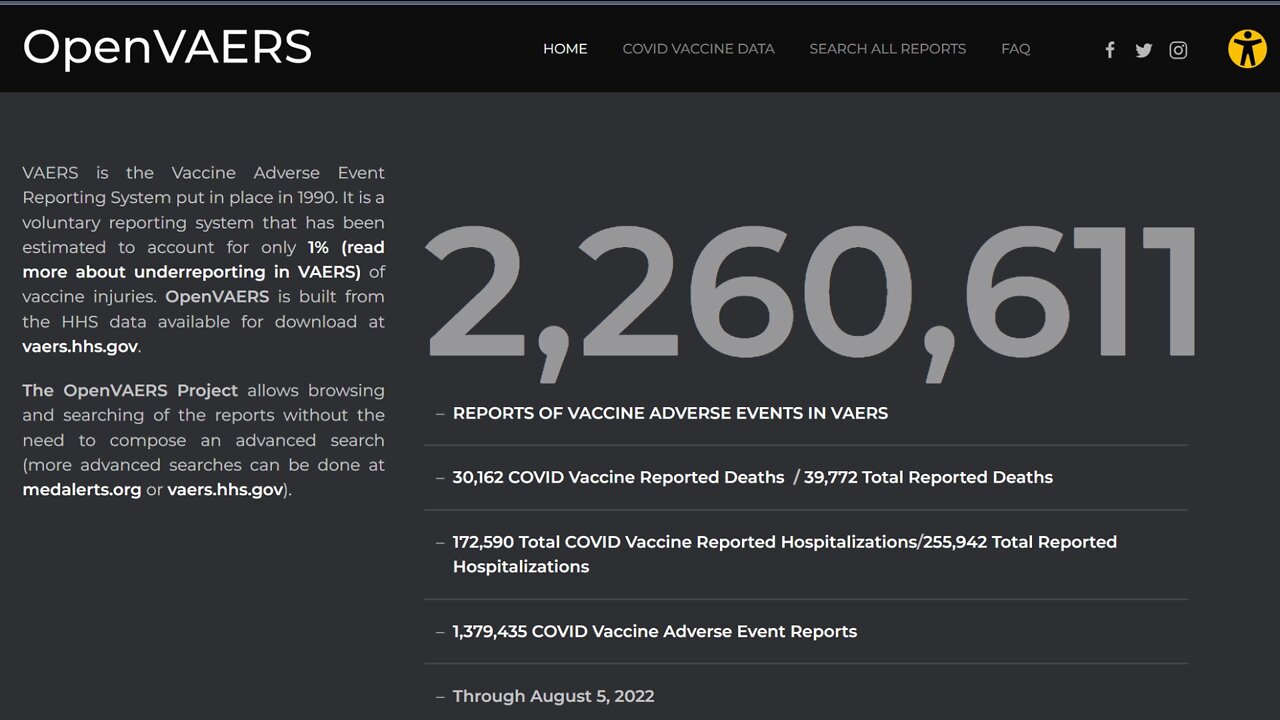Image resolution: width=1280 pixels, height=720 pixels.
Task: Click 'Through August 5, 2022' text
Action: pyautogui.click(x=554, y=696)
